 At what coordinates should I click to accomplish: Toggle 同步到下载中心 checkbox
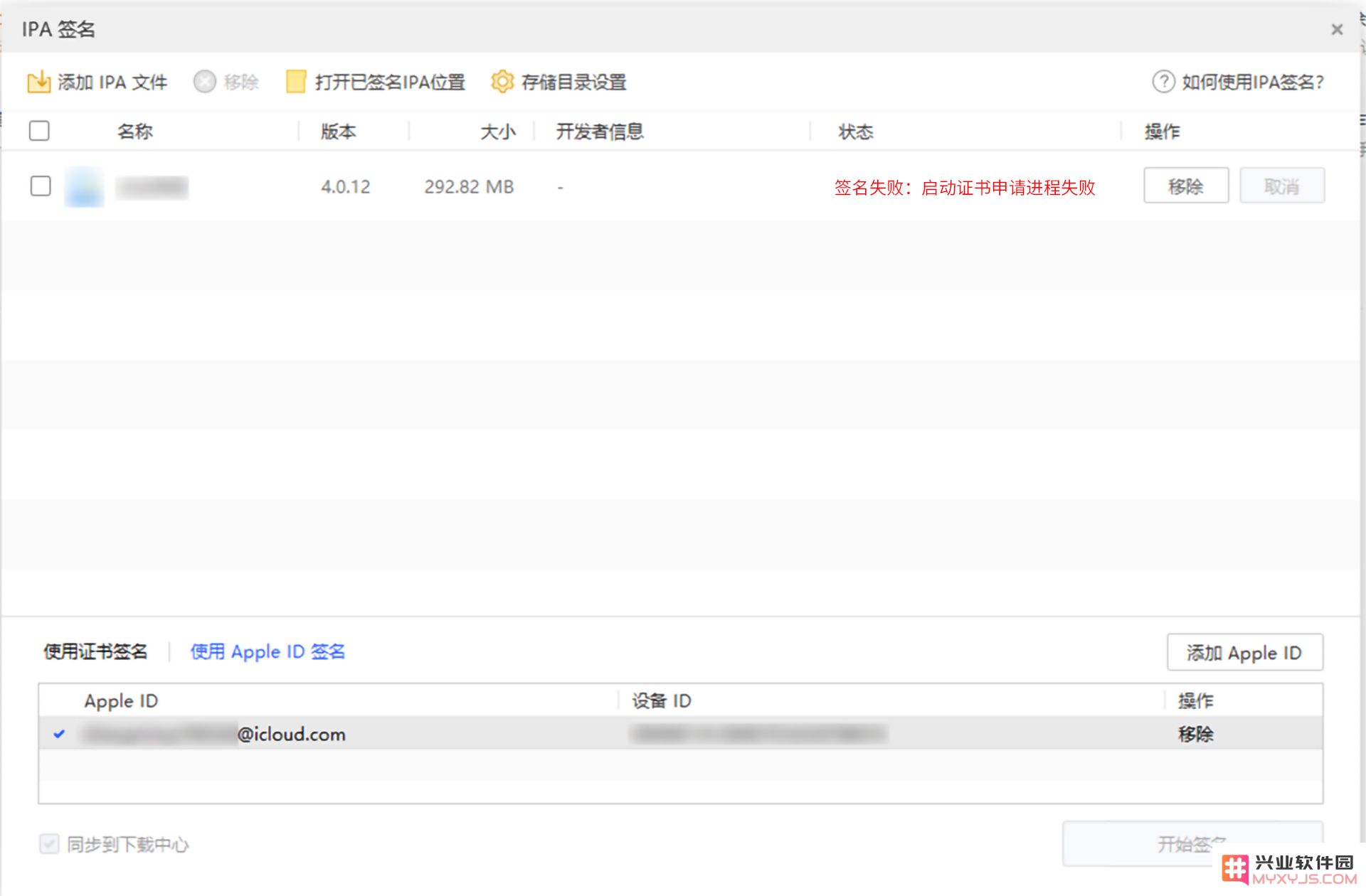(x=49, y=844)
